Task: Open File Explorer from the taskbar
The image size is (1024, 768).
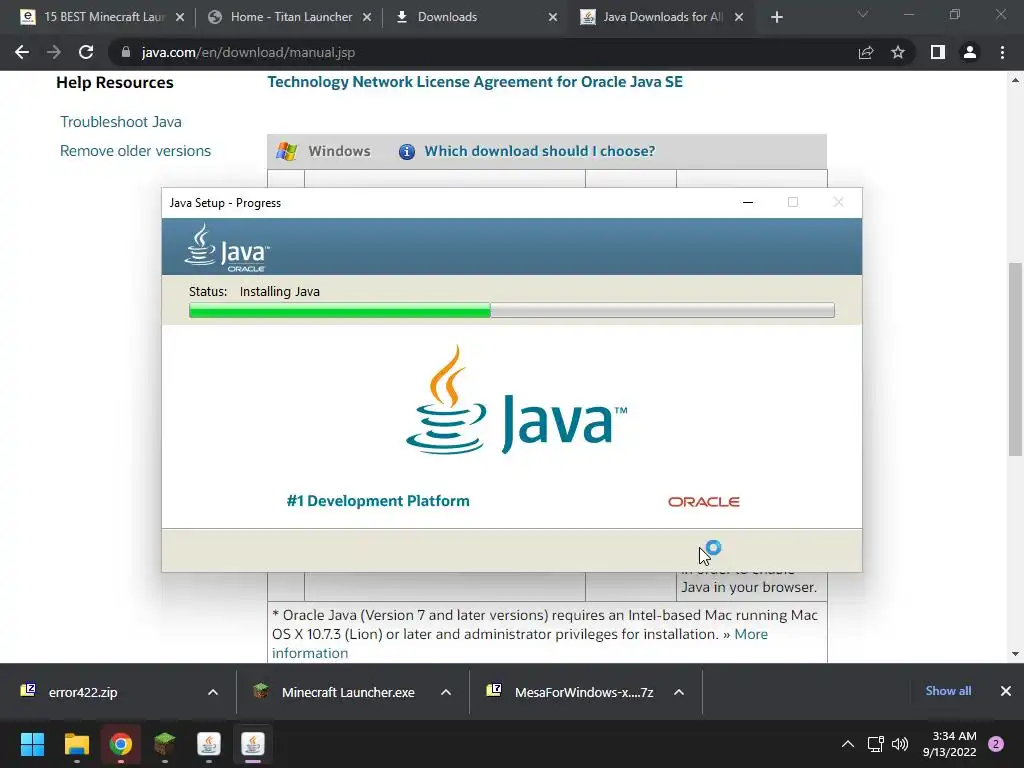Action: (76, 744)
